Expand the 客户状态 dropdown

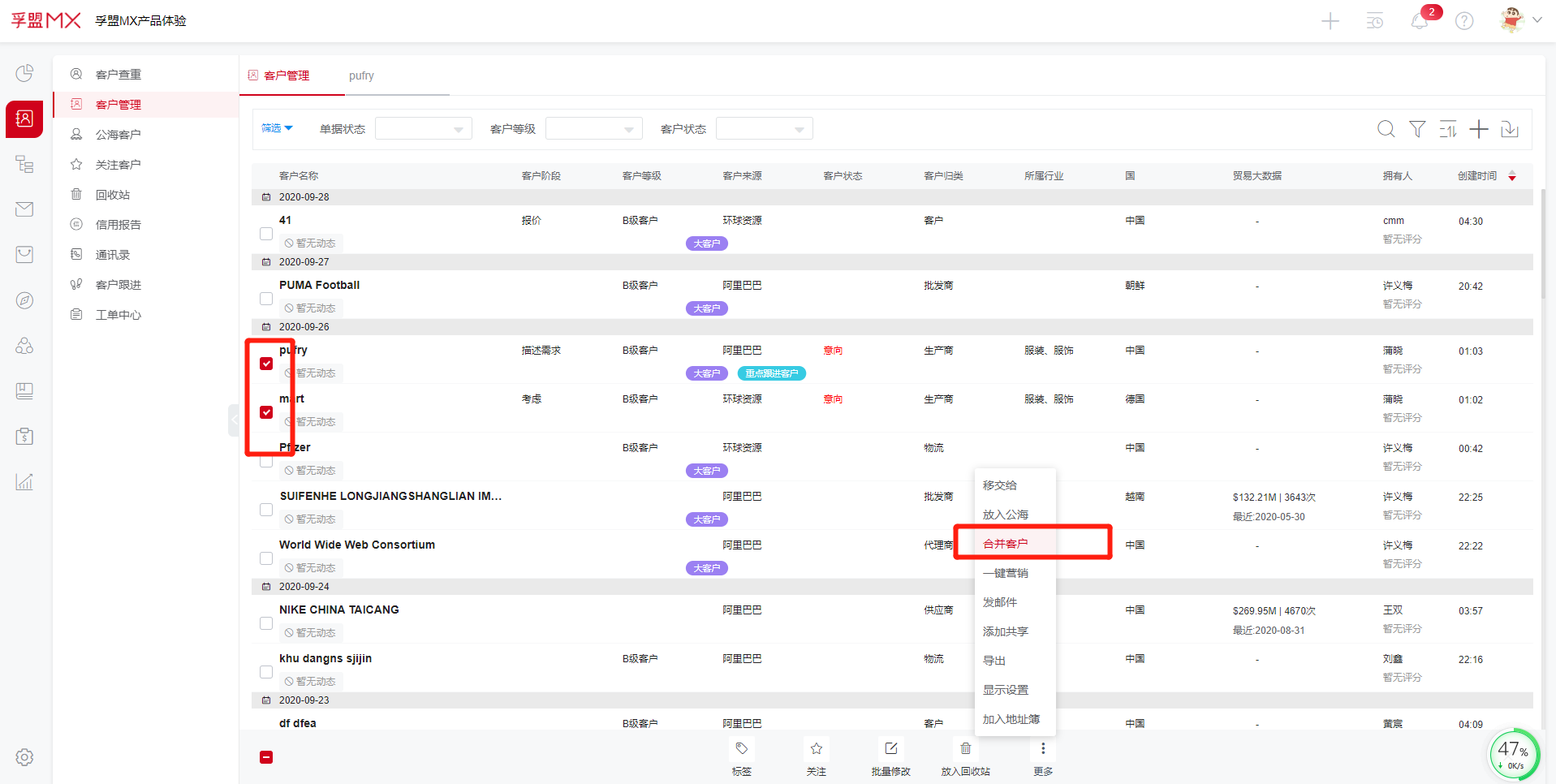coord(764,129)
